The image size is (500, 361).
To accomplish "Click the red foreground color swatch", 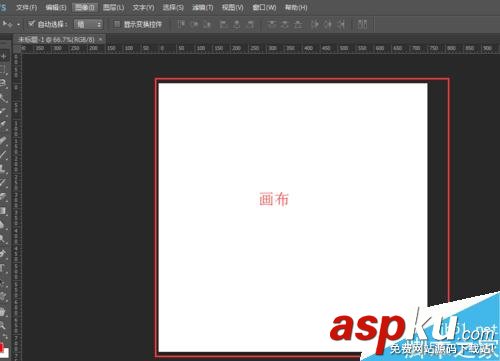I will (x=1, y=347).
